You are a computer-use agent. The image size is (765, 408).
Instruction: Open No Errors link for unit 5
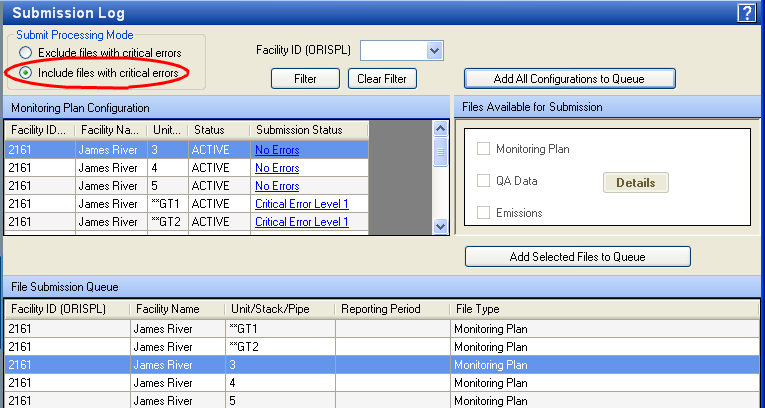277,186
